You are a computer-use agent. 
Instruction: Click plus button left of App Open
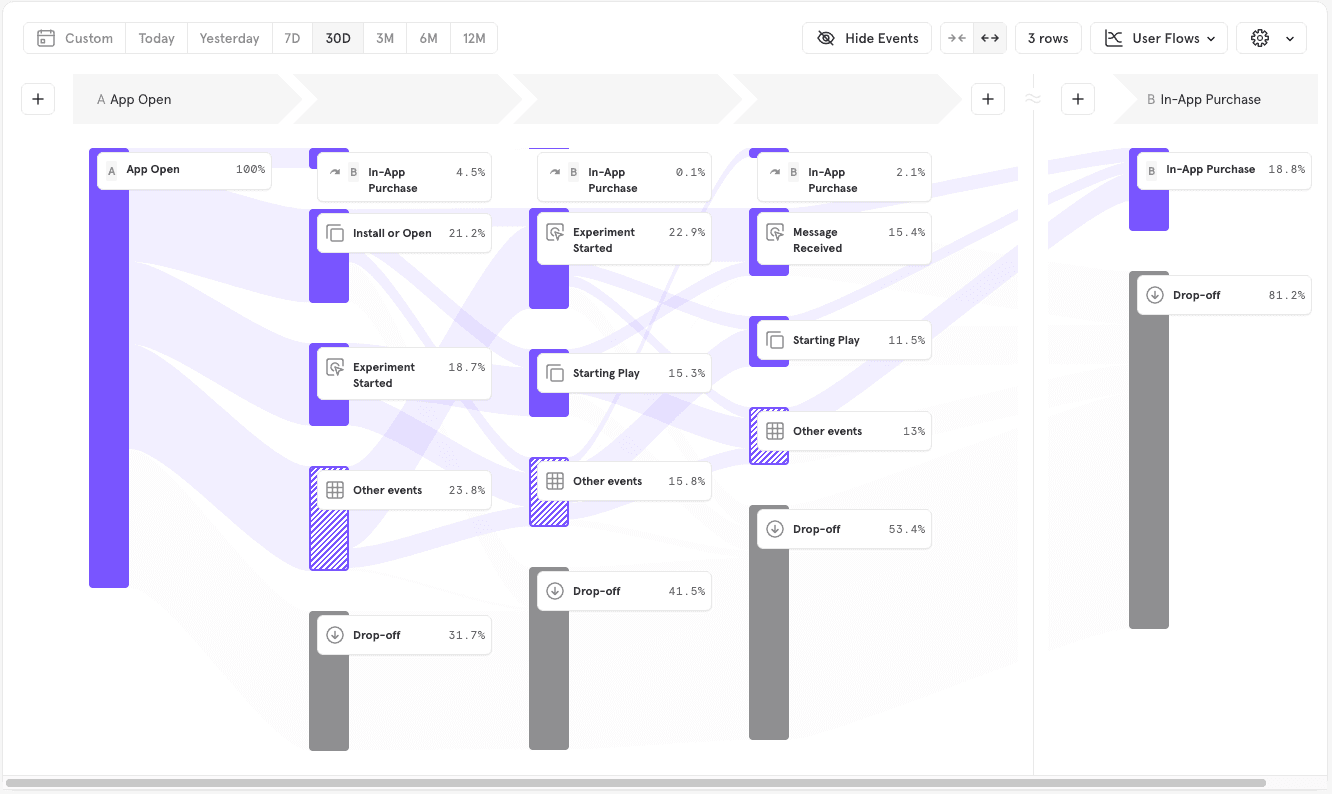pos(38,99)
